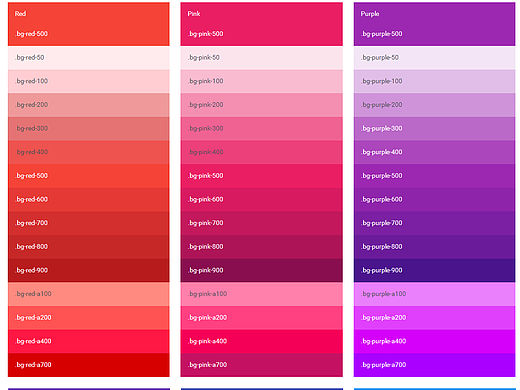Pick the .bg-red-200 color row
Viewport: 520px width, 390px height.
coord(89,105)
